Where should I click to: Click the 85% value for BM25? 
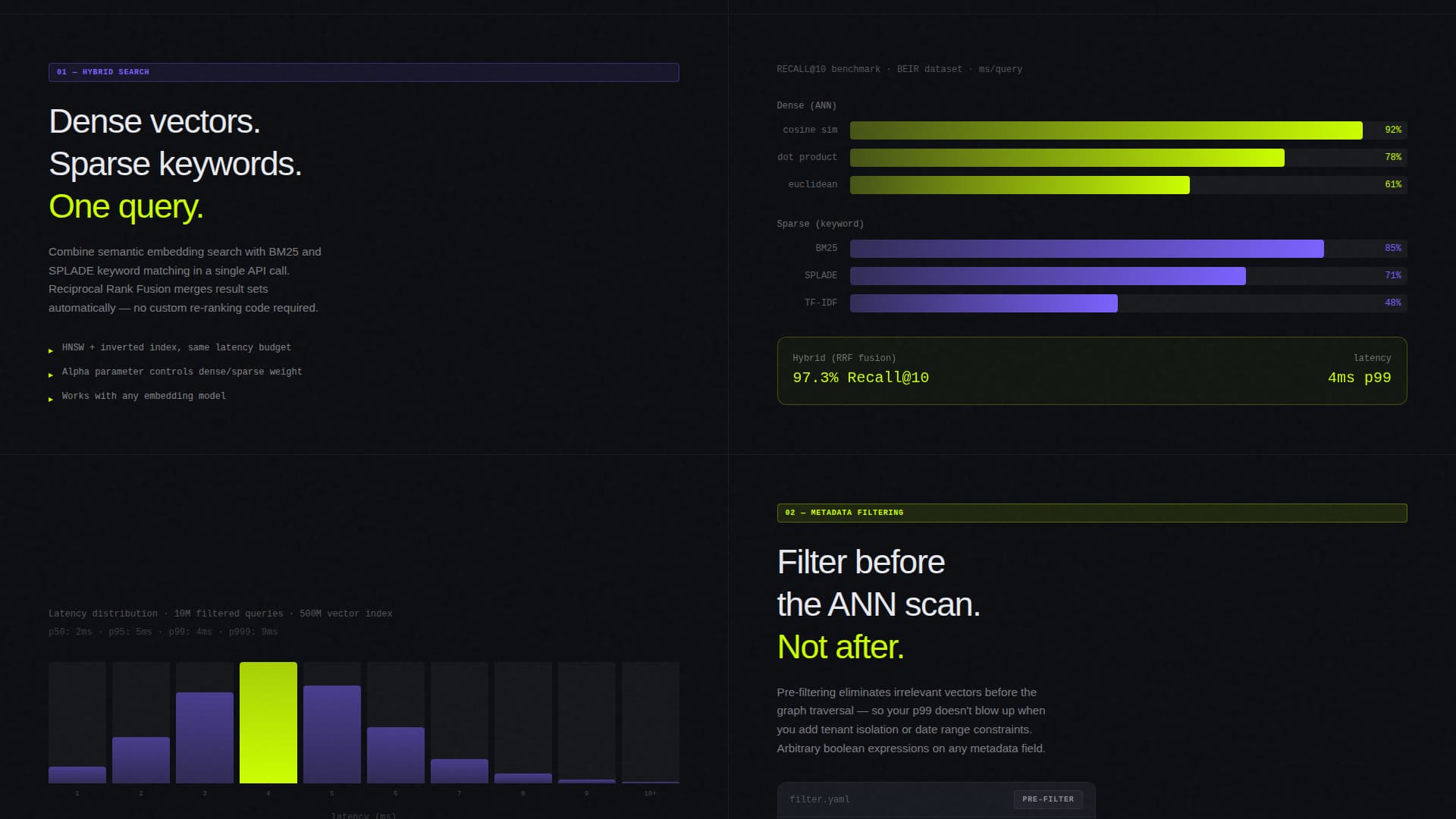(x=1393, y=248)
